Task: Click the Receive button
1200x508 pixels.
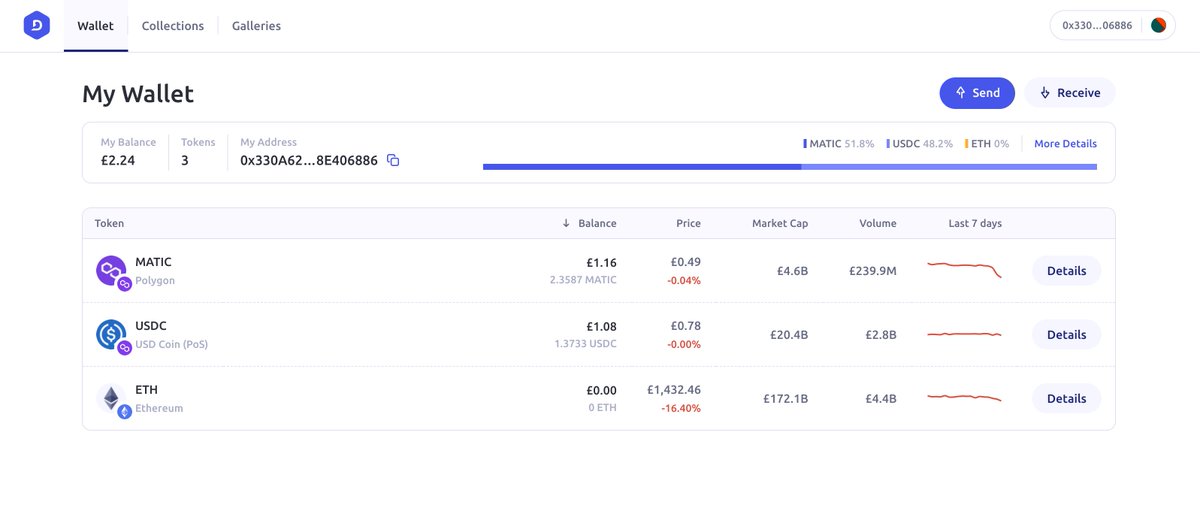Action: pos(1070,93)
